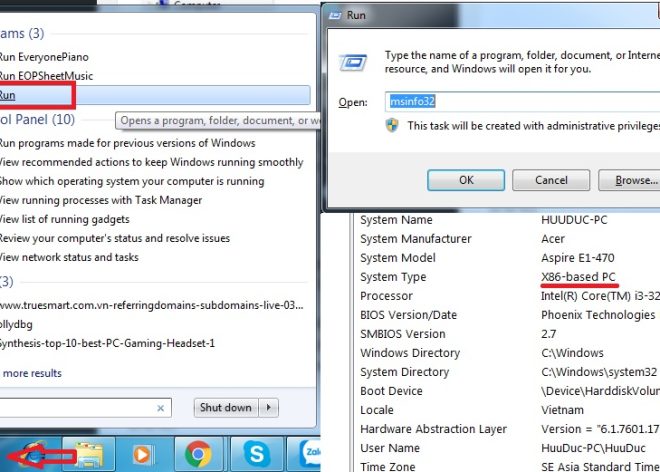Select the System Model row
The width and height of the screenshot is (660, 472).
point(506,258)
